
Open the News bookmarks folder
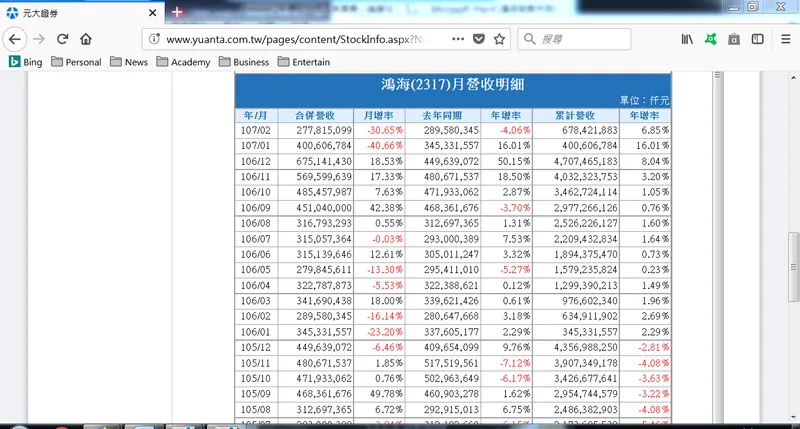coord(129,62)
